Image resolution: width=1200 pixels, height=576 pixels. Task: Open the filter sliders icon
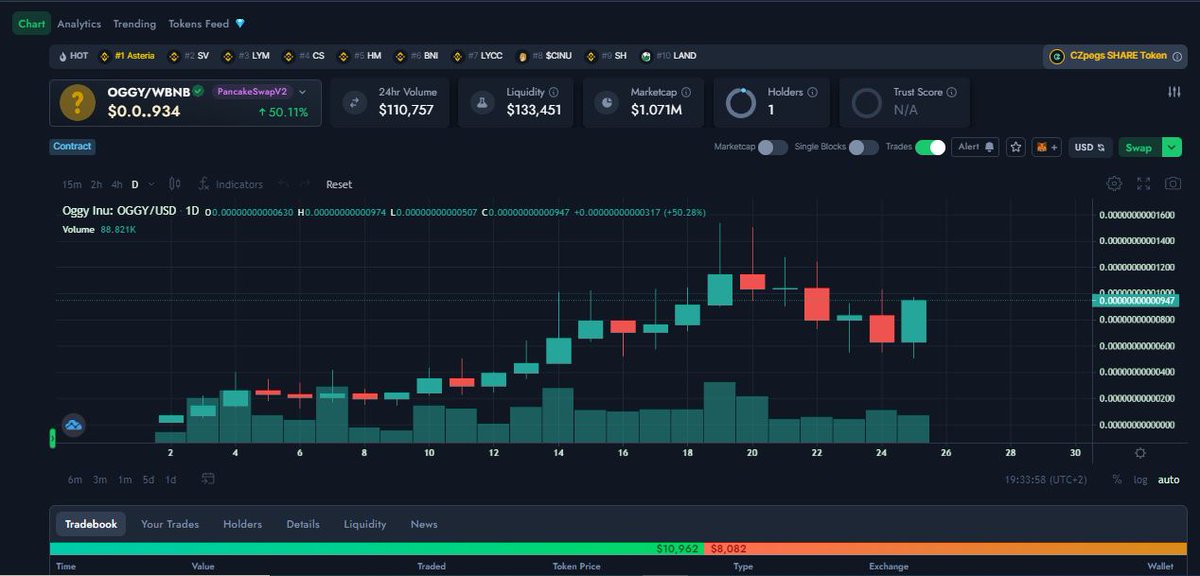pyautogui.click(x=1174, y=92)
